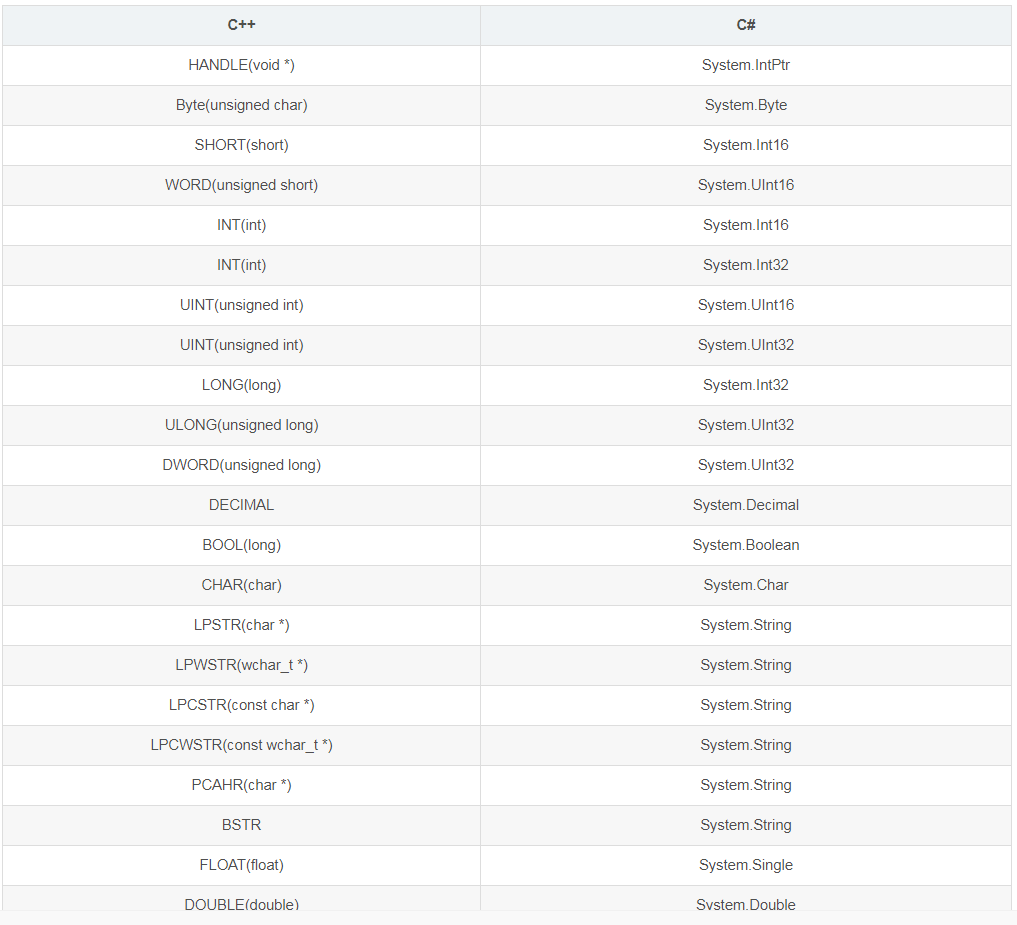Click the DECIMAL cell
1017x925 pixels.
click(241, 505)
